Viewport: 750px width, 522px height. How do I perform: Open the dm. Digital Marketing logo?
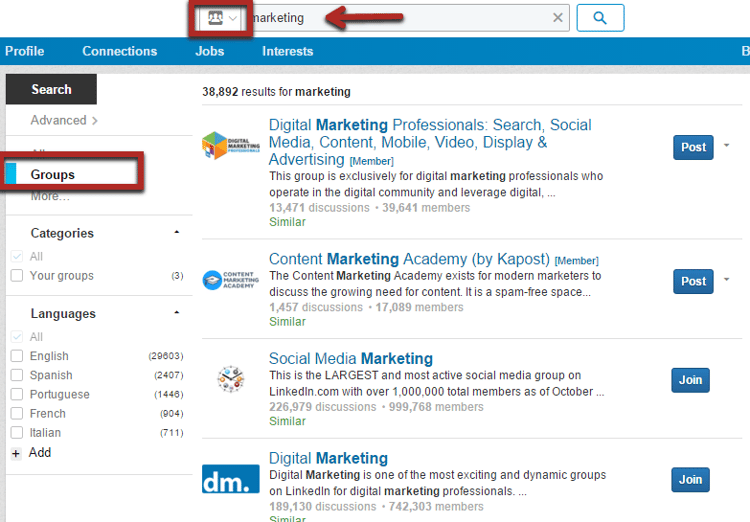(231, 479)
